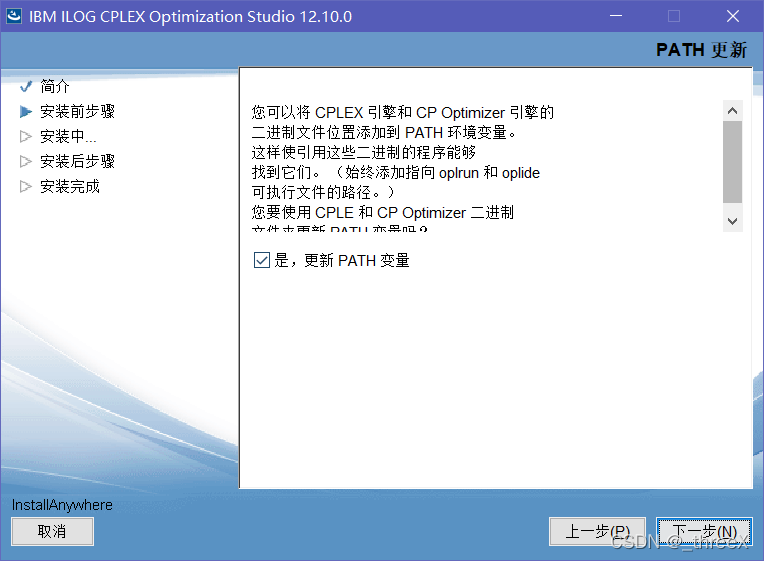Click the PATH 更新 heading
The image size is (764, 561).
tap(701, 50)
